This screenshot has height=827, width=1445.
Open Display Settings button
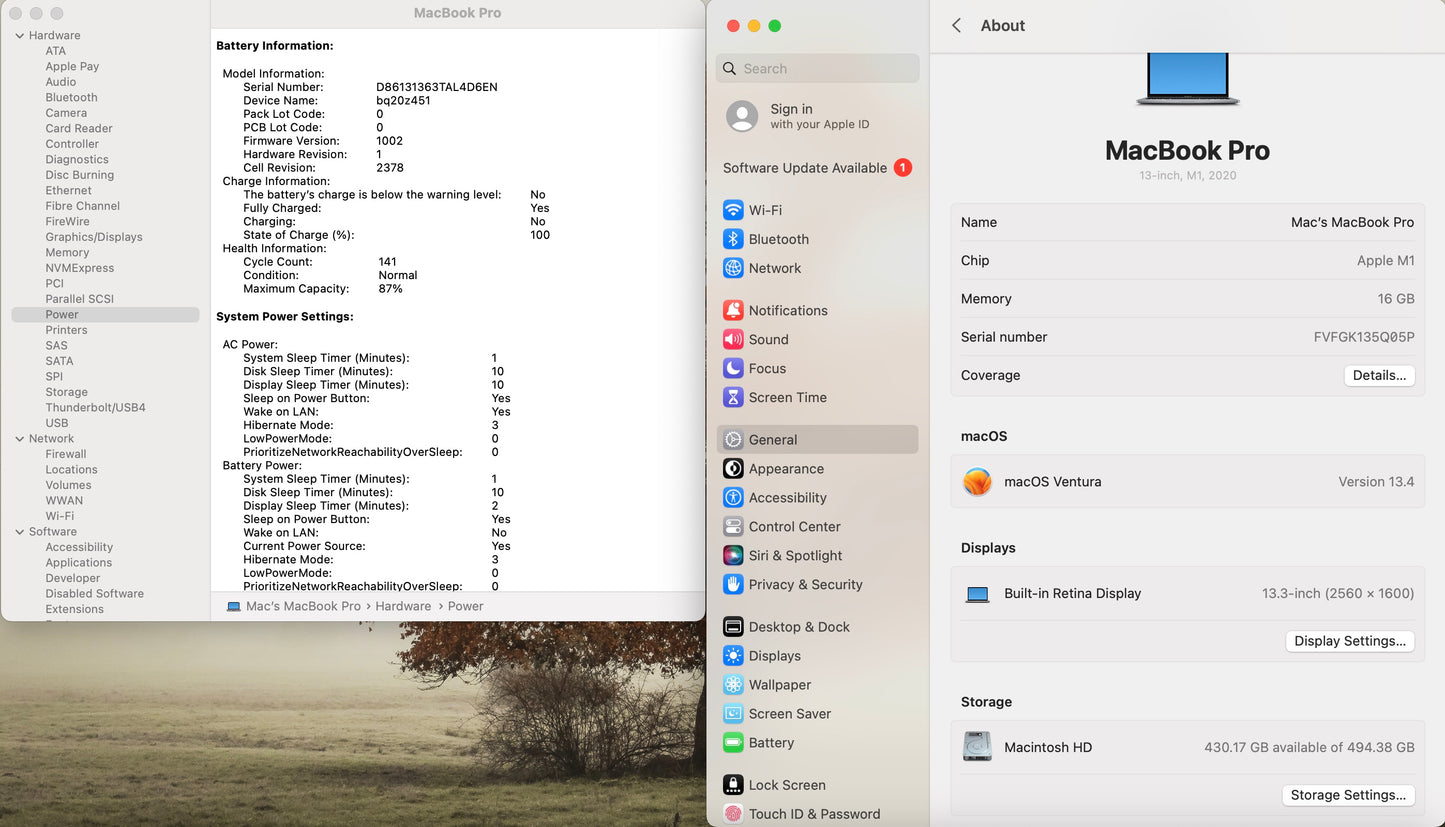click(1349, 641)
